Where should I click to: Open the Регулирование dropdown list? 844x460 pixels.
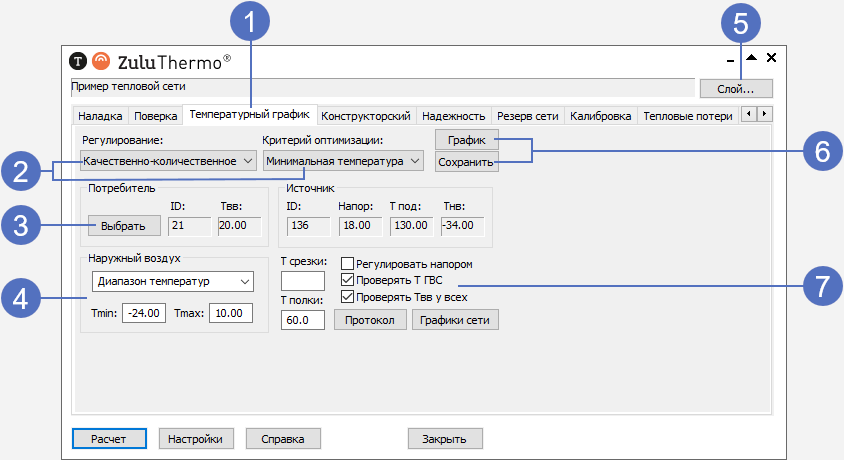(168, 160)
